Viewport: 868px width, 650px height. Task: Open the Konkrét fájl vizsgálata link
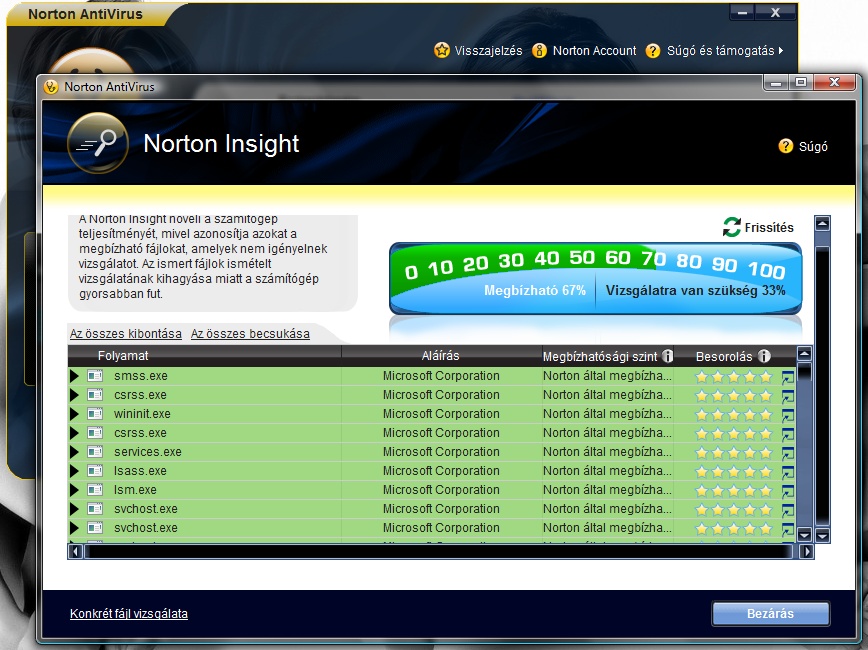tap(129, 613)
